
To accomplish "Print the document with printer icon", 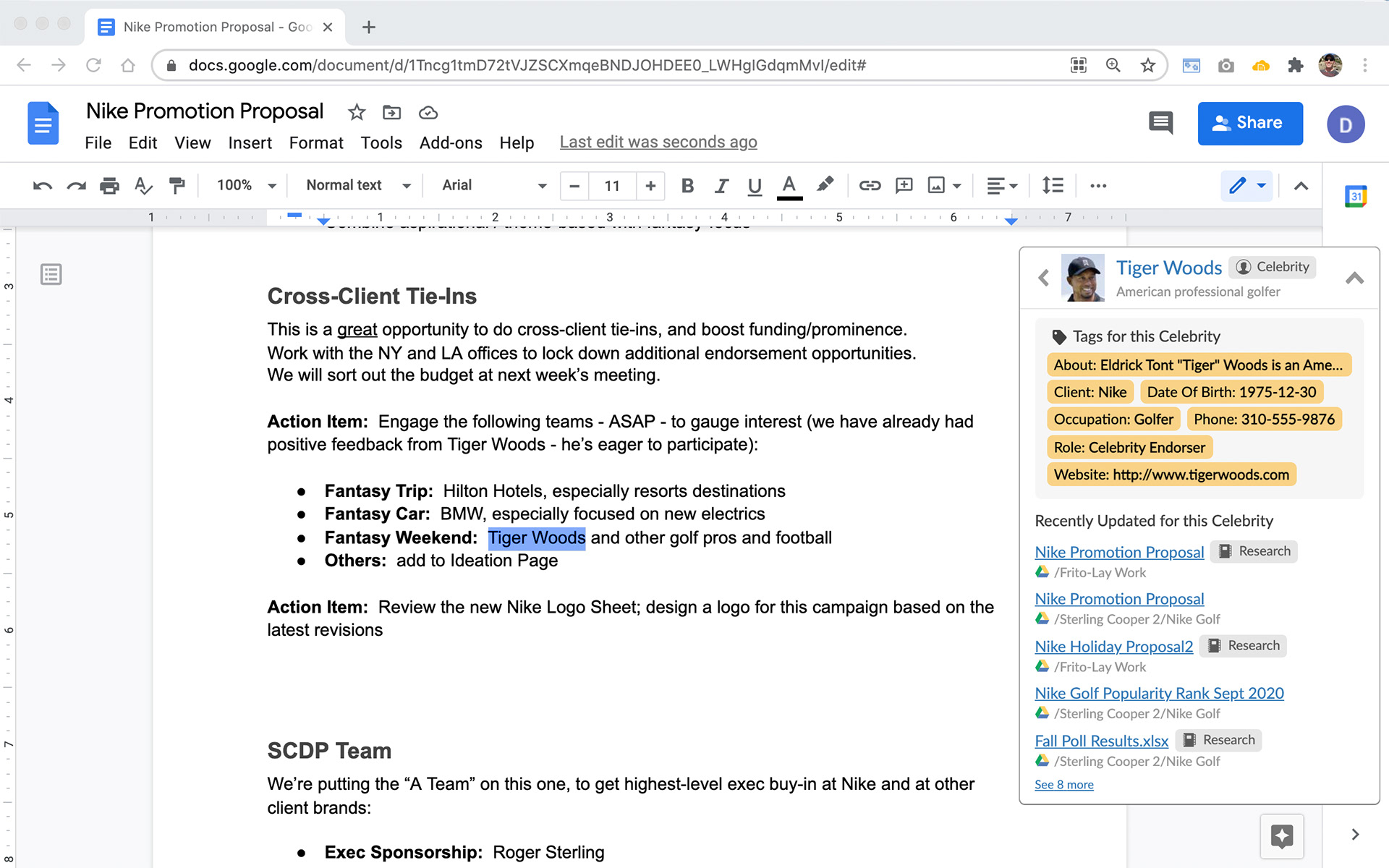I will pyautogui.click(x=109, y=186).
